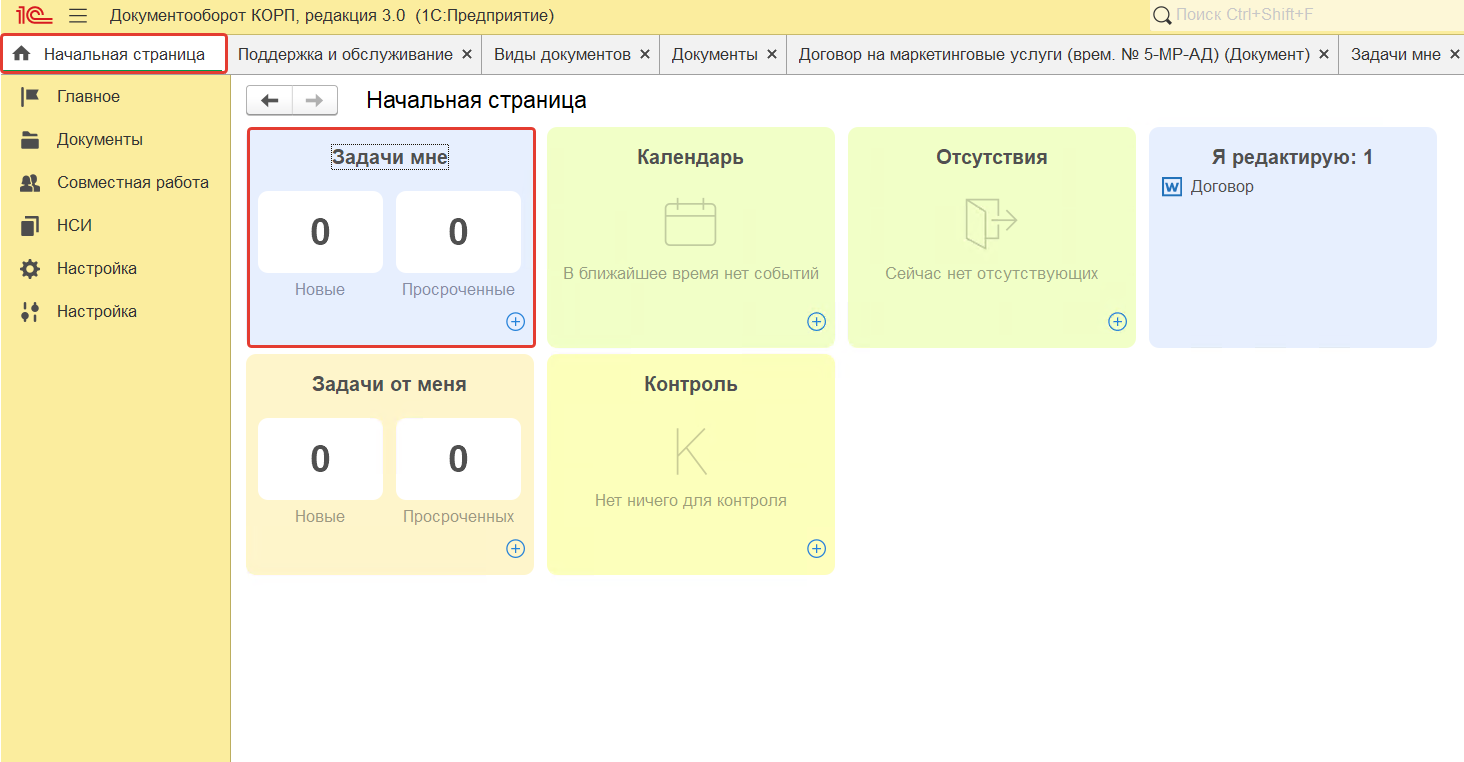The image size is (1464, 762).
Task: Open the hamburger main menu icon
Action: pos(78,16)
